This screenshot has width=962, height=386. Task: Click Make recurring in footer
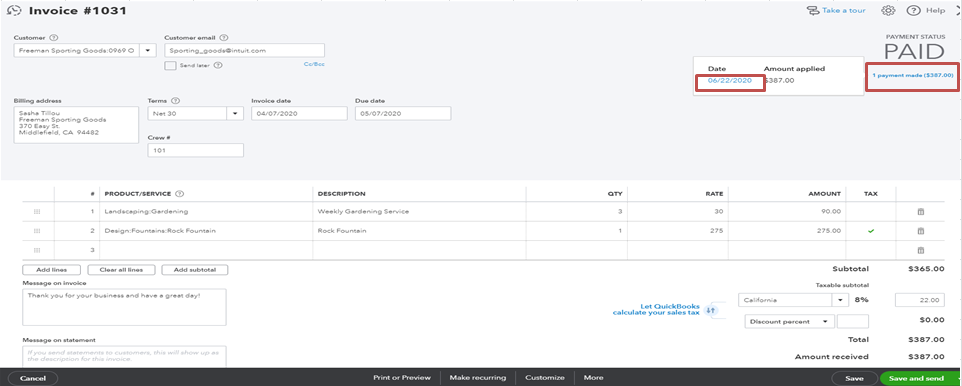[478, 378]
